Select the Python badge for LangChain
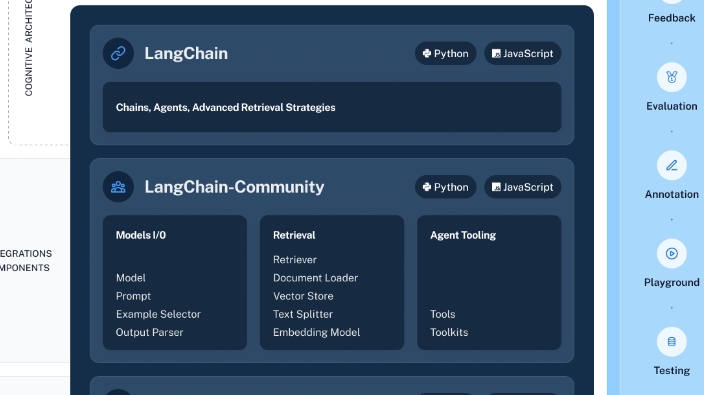This screenshot has height=395, width=704. click(x=445, y=53)
